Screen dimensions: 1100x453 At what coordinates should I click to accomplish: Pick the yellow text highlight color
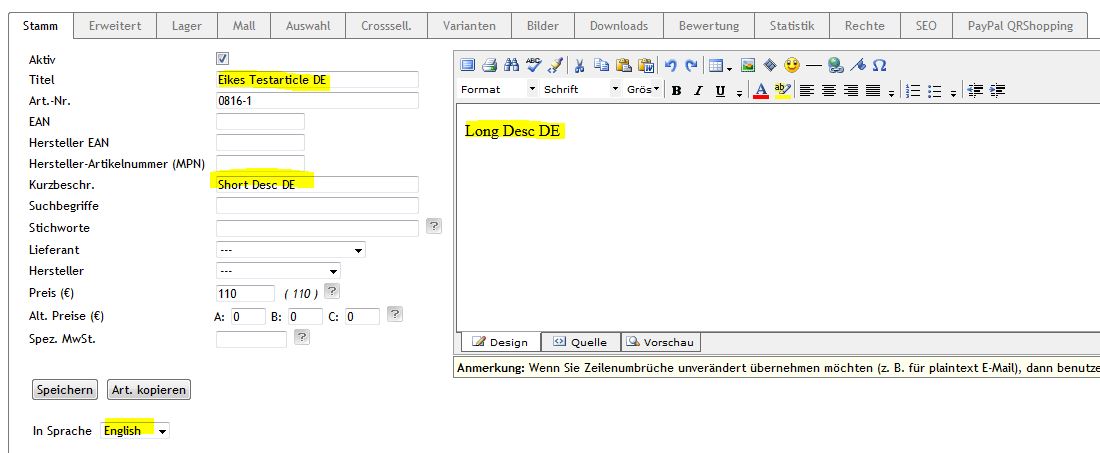(x=782, y=91)
